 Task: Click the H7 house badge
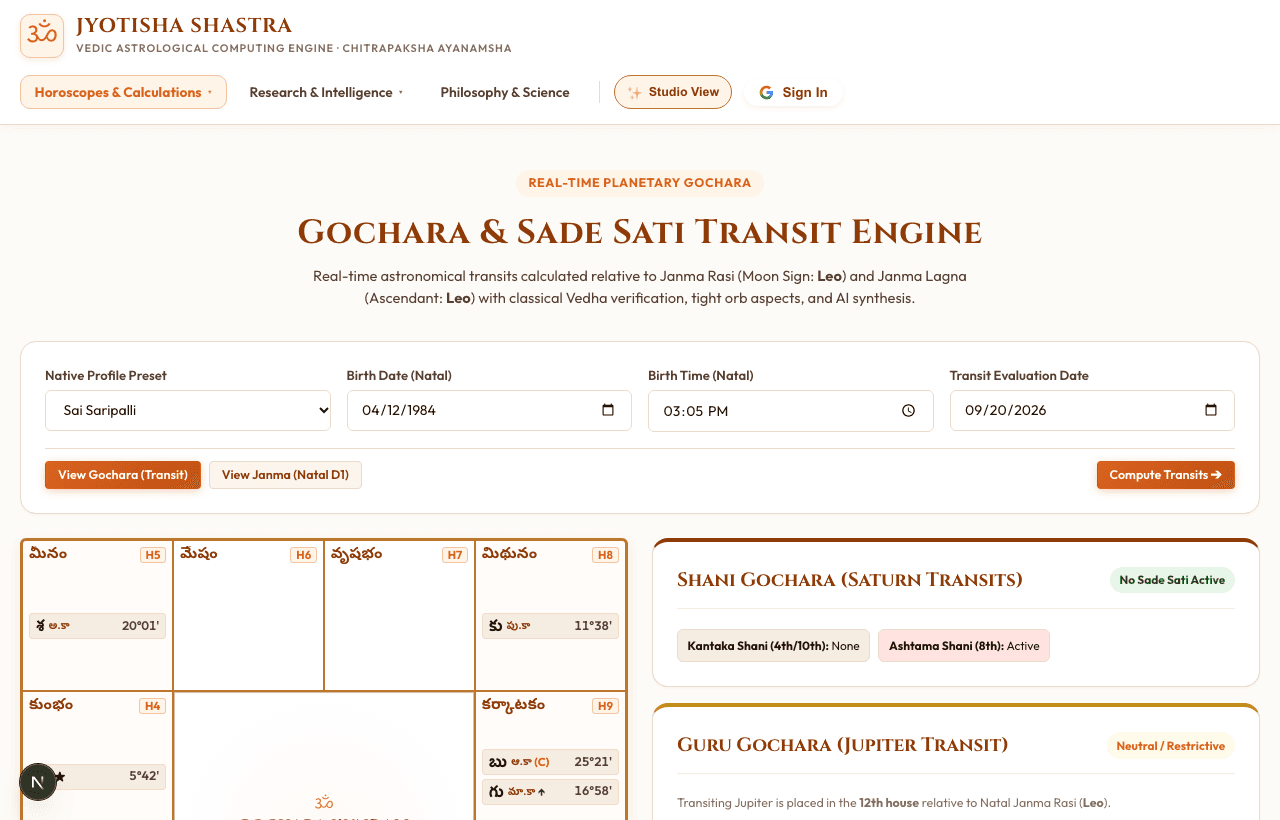pyautogui.click(x=455, y=555)
